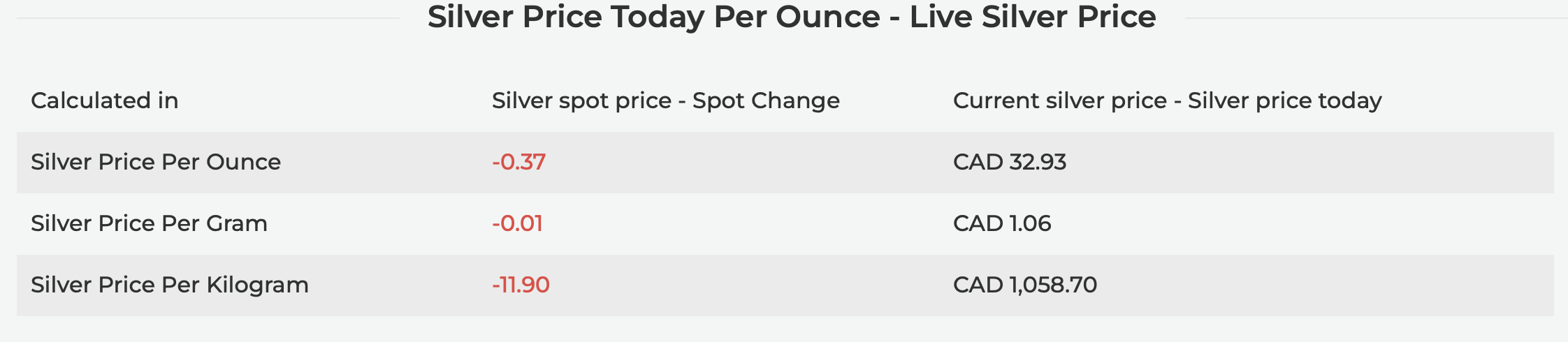Click the 'Silver Price Today Per Ounce' title text

(x=653, y=17)
